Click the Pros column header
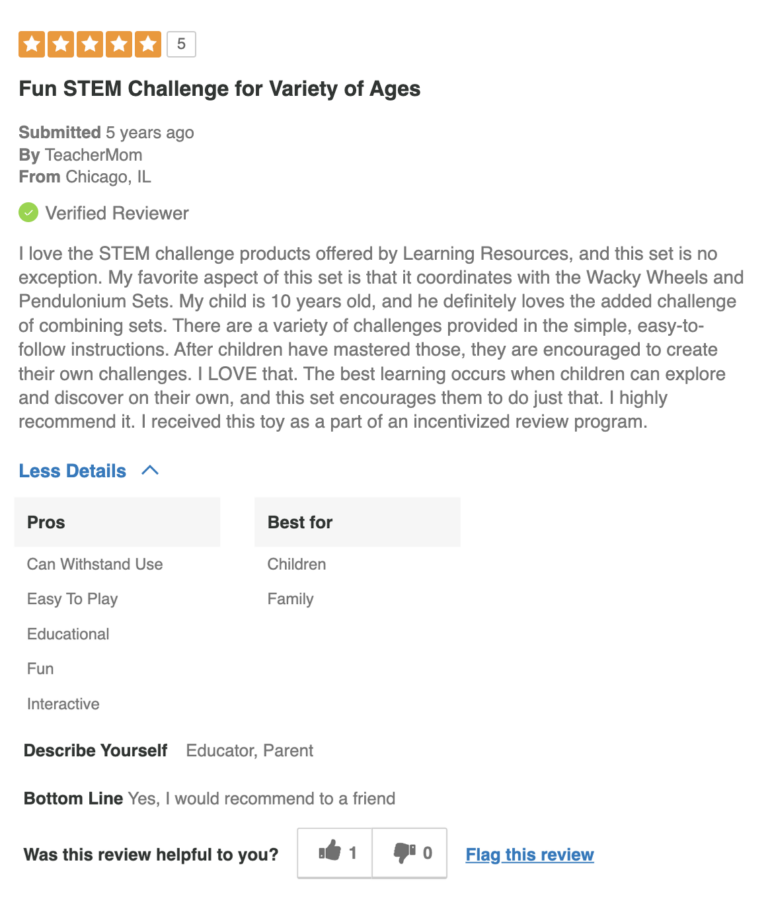Screen dimensions: 768x903 pos(46,522)
